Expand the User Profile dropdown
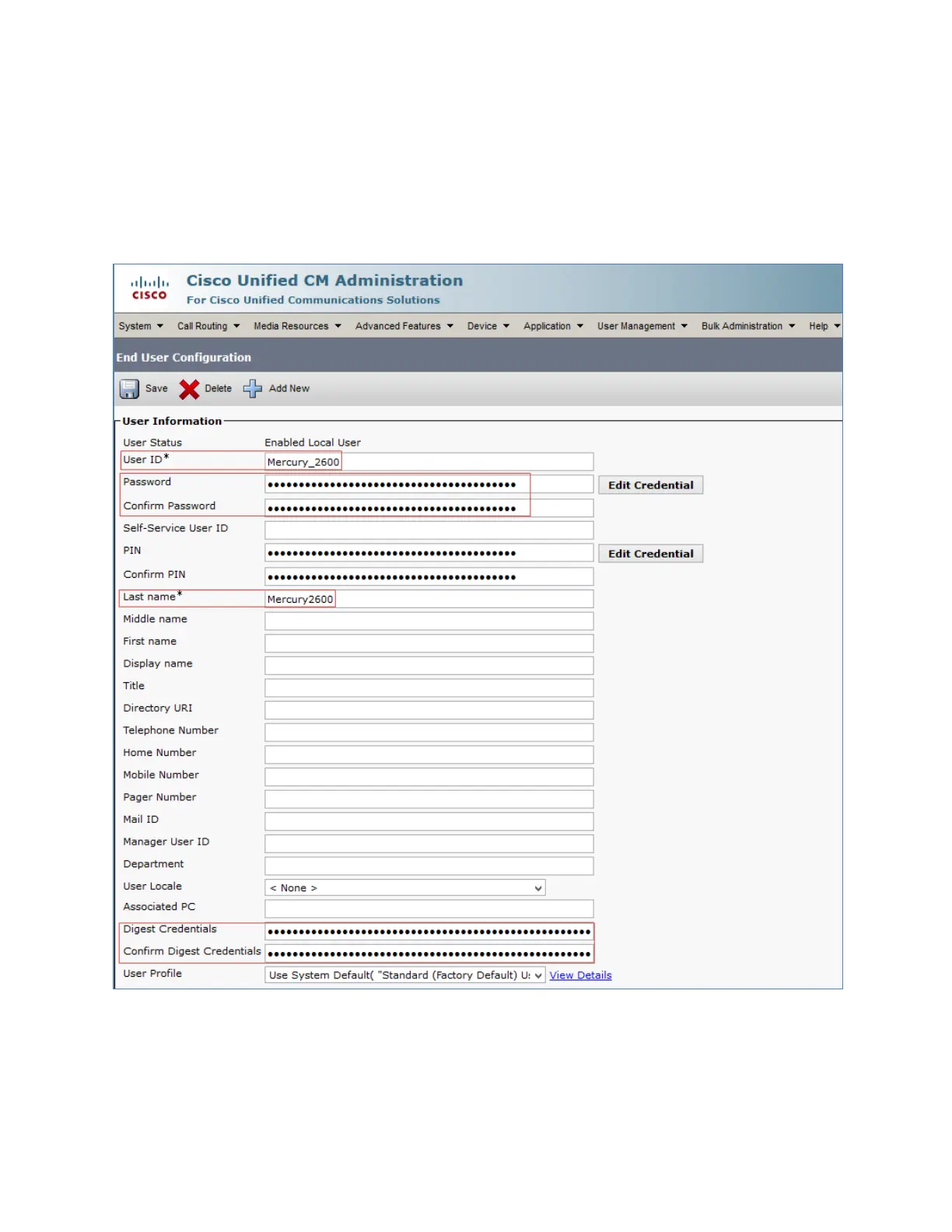The height and width of the screenshot is (1232, 952). pos(405,975)
